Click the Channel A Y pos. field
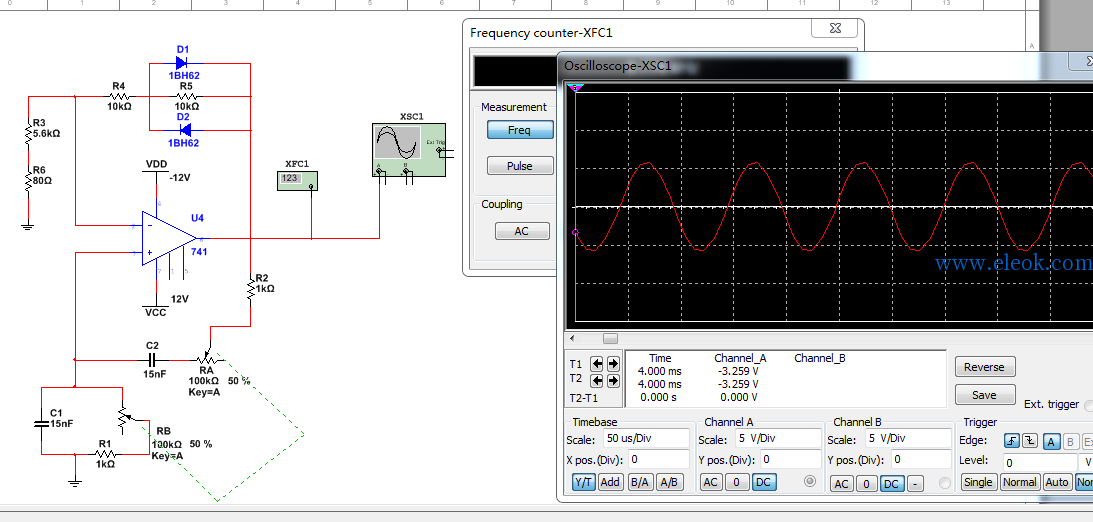This screenshot has height=522, width=1093. 790,459
